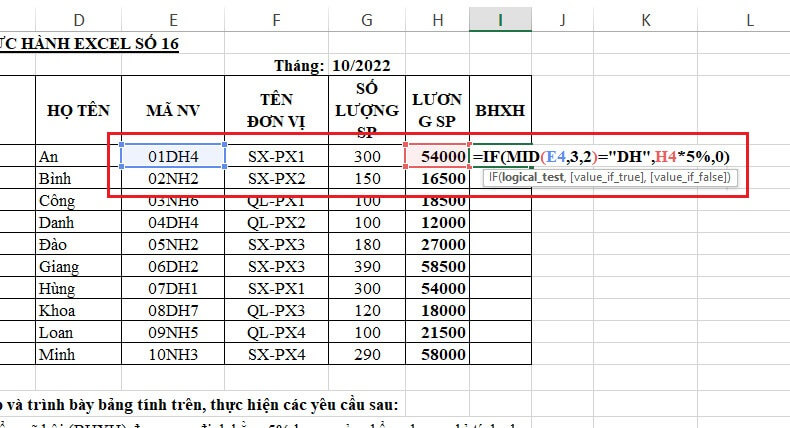This screenshot has width=790, height=428.
Task: Click [value_if_false] in the formula tooltip
Action: 687,177
